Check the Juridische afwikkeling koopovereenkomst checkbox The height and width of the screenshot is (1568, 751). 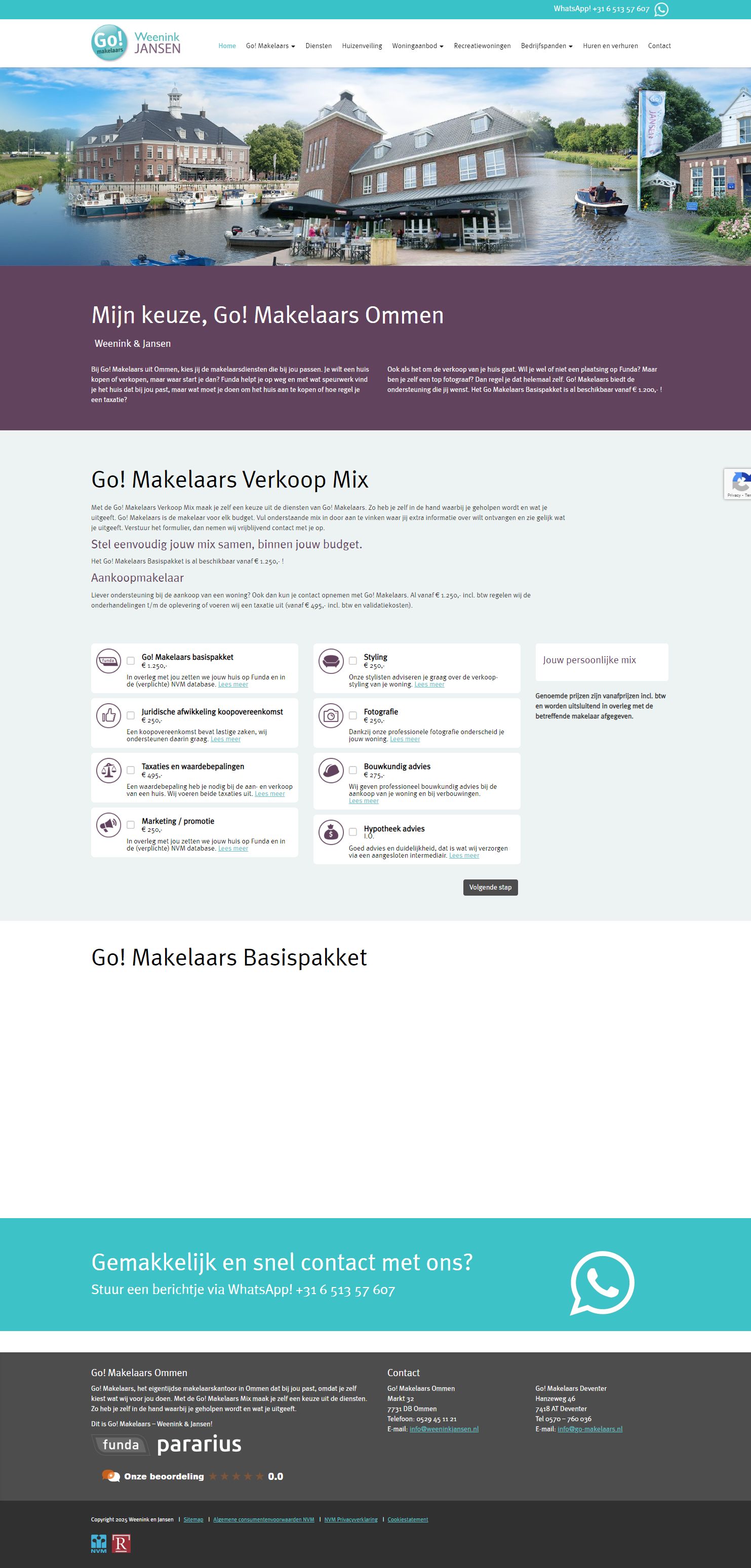click(x=131, y=716)
